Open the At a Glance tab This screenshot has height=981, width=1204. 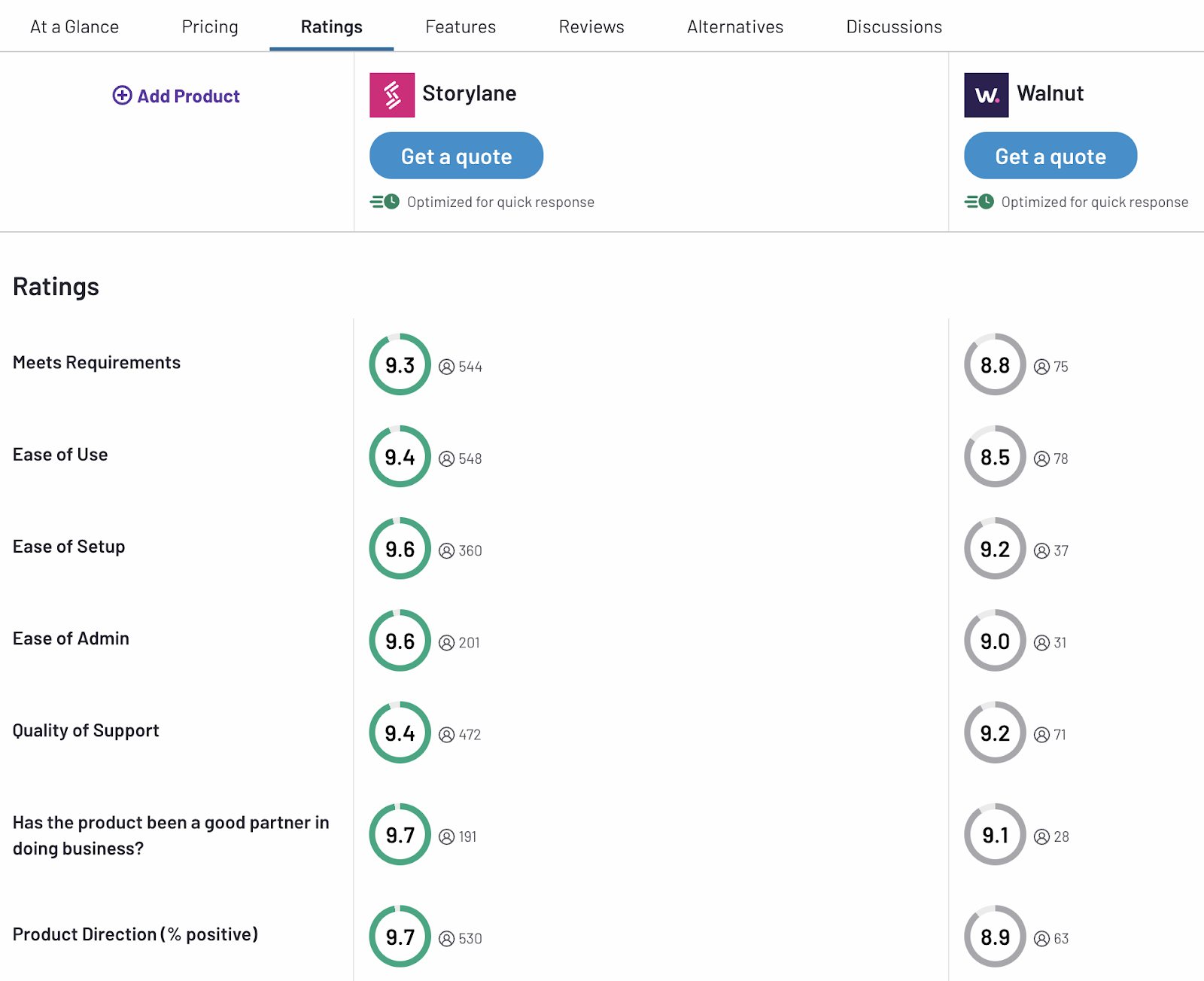pos(74,26)
